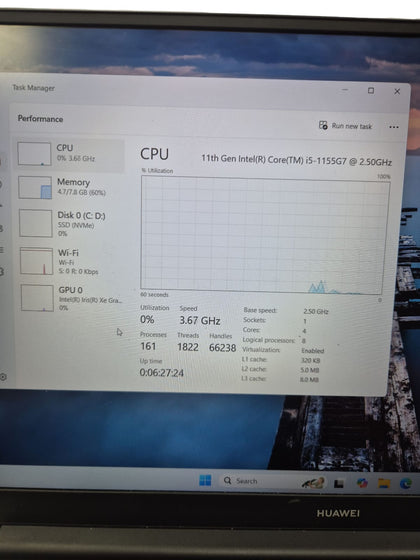Select the CPU mini graph thumbnail
Screen dimensions: 420x560
[x=34, y=154]
